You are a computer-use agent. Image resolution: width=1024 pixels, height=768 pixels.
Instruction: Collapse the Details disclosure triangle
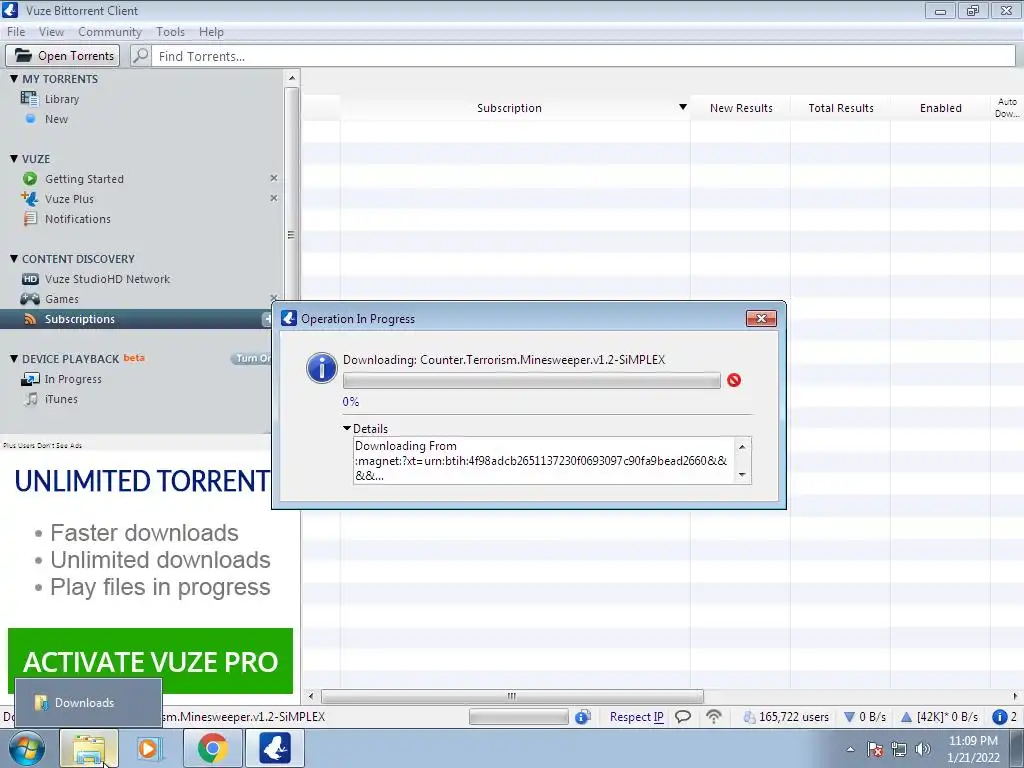tap(347, 428)
